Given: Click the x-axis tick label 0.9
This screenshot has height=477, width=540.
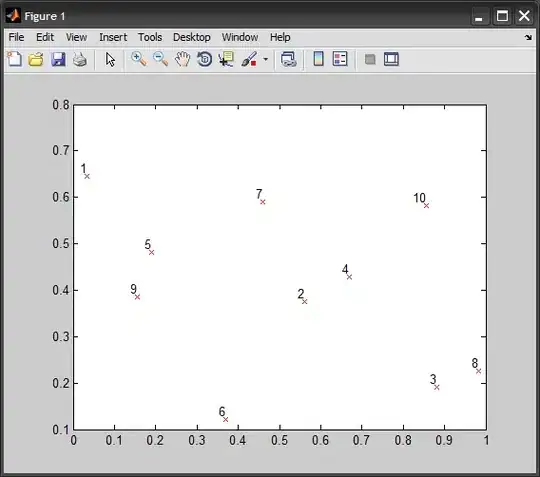Looking at the screenshot, I should coord(444,440).
